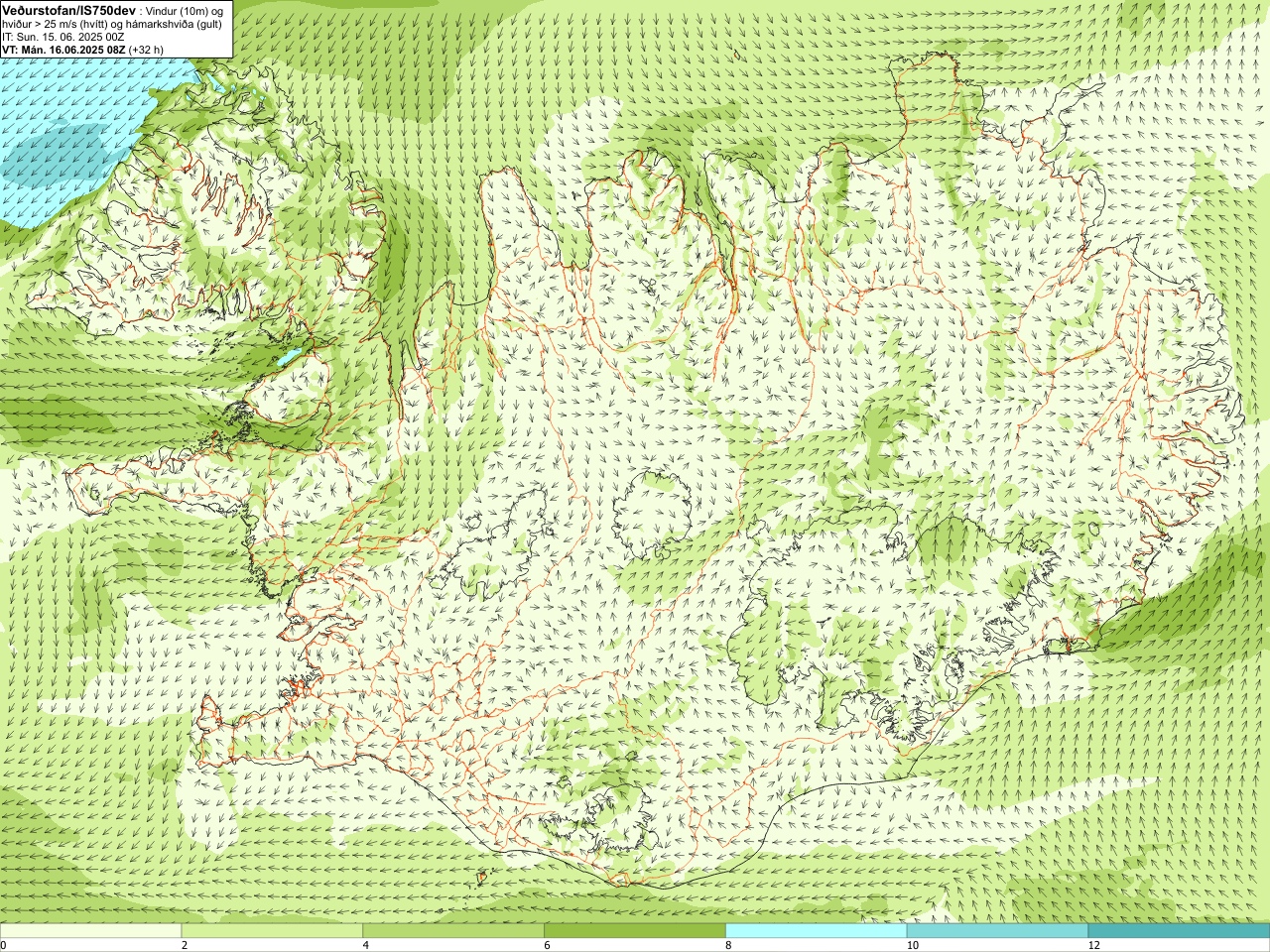Pick the light cyan 8–10 m/s legend swatch

pos(817,931)
